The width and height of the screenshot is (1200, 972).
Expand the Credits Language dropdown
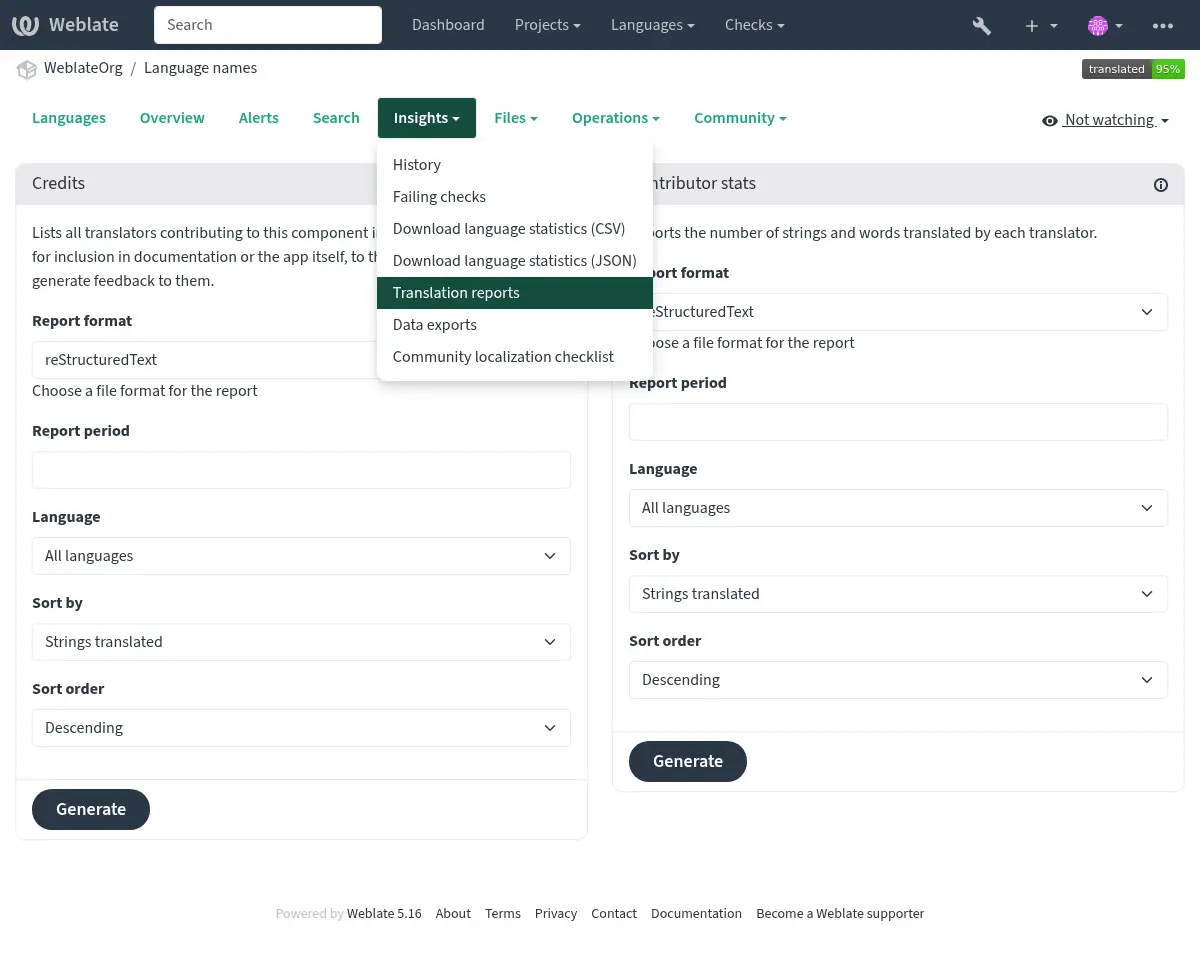tap(301, 556)
